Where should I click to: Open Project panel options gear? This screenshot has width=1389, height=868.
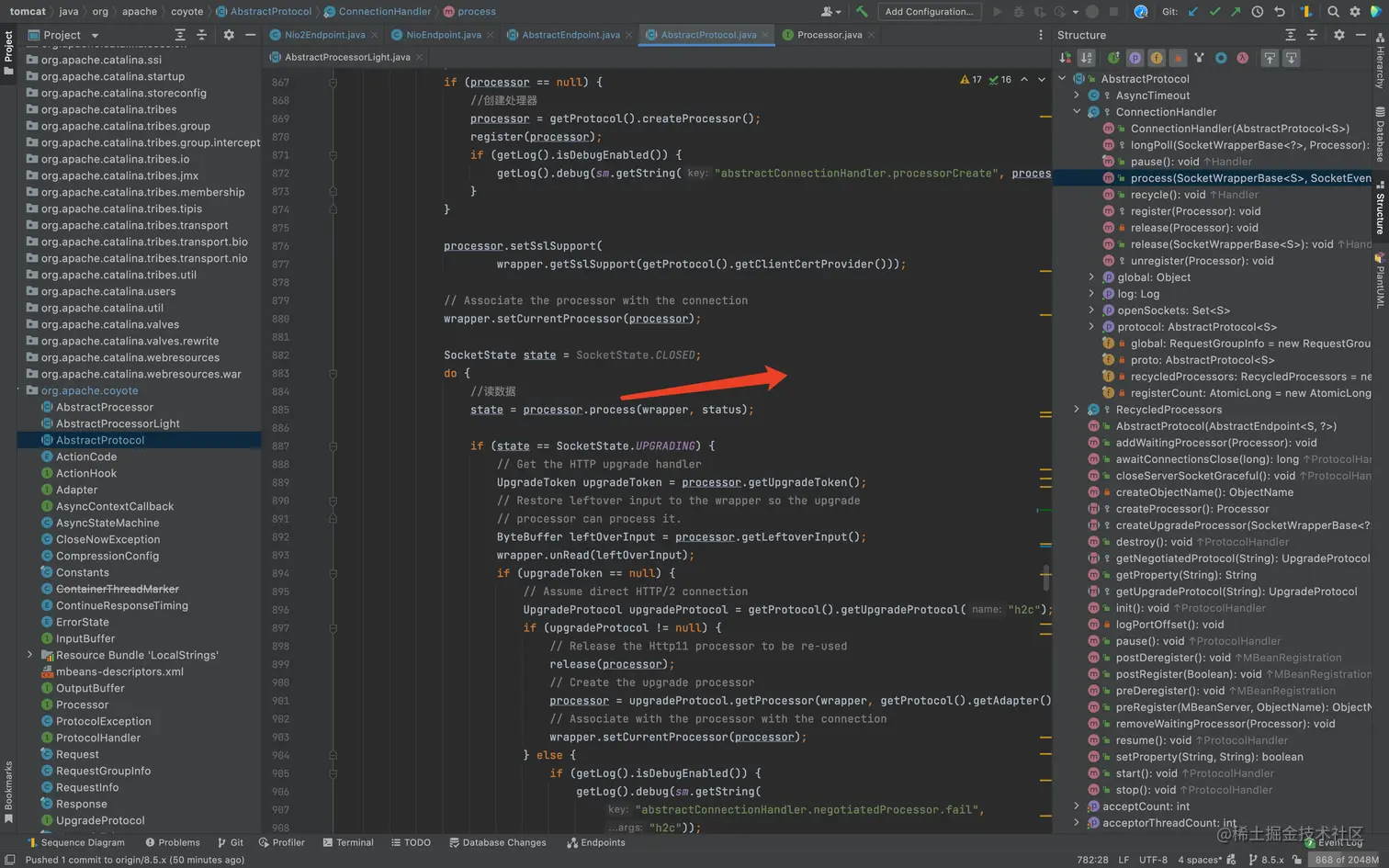click(229, 35)
